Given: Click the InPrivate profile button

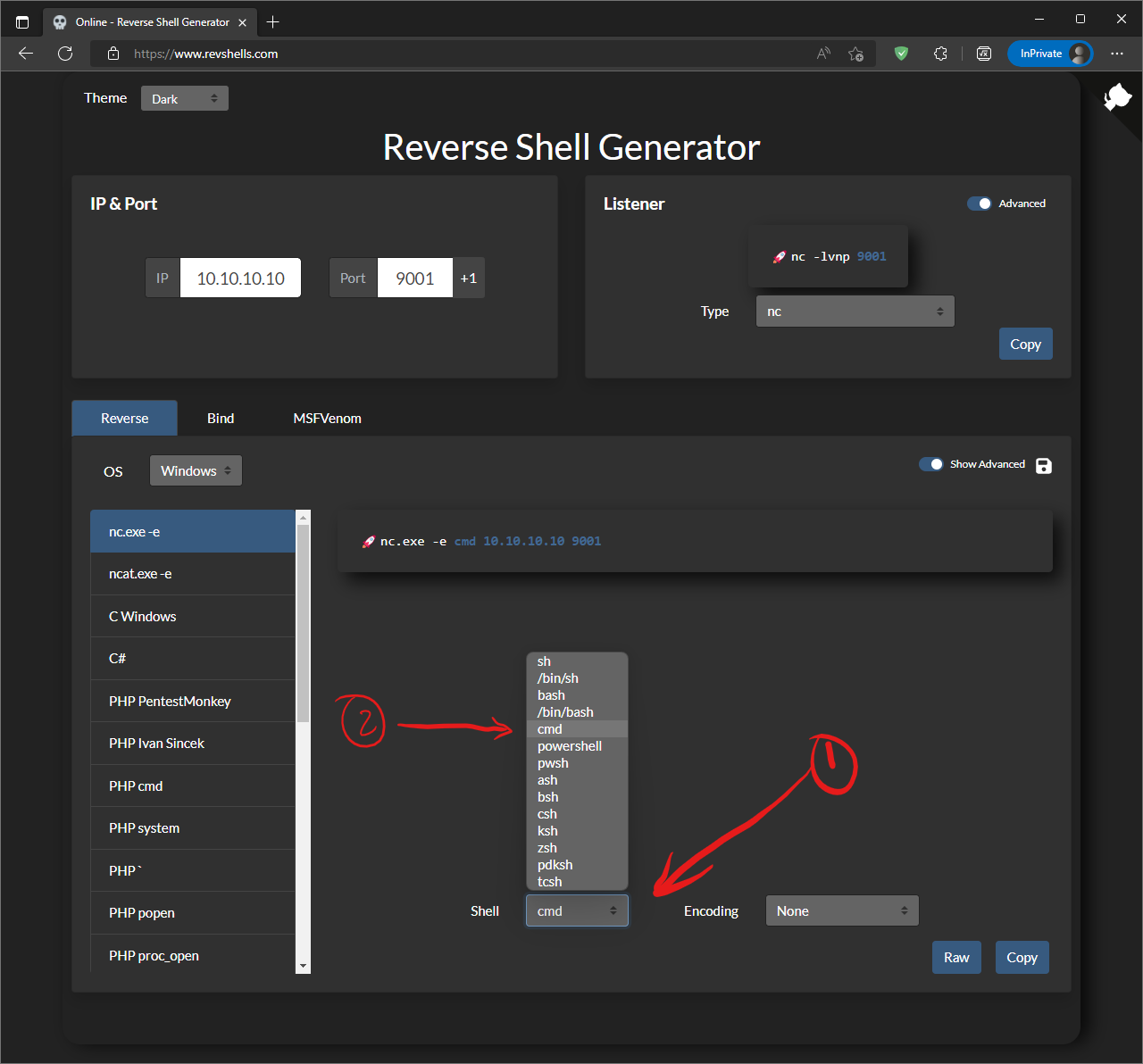Looking at the screenshot, I should pyautogui.click(x=1050, y=54).
